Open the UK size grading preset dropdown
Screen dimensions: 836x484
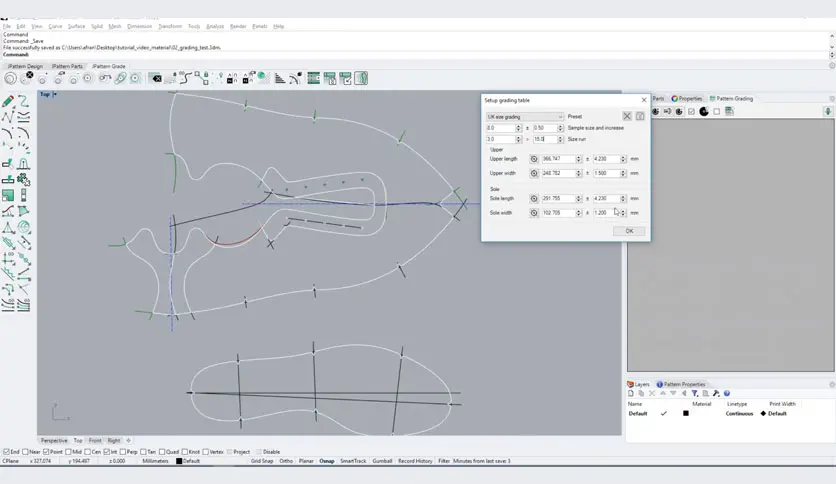(x=525, y=117)
